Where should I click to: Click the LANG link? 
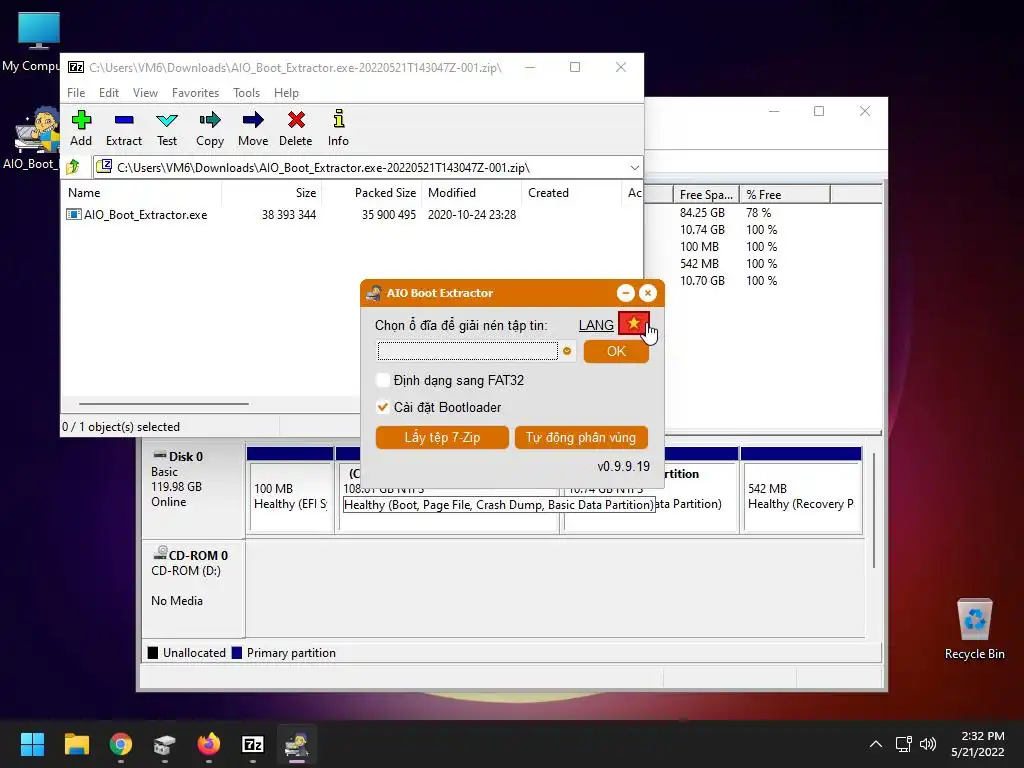click(x=596, y=325)
